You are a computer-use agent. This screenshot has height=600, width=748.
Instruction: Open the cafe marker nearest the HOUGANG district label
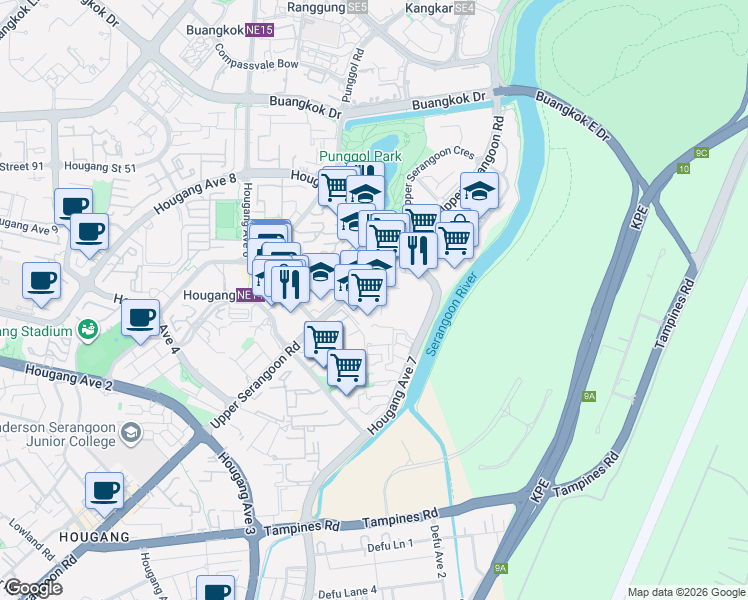[x=104, y=492]
